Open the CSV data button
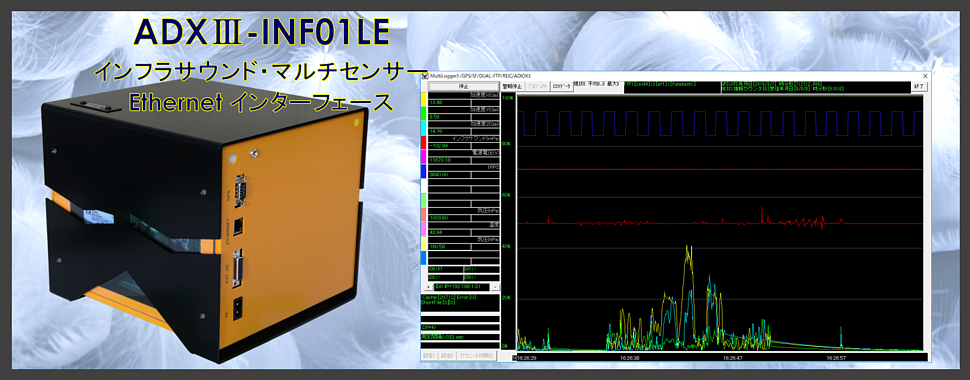 561,87
